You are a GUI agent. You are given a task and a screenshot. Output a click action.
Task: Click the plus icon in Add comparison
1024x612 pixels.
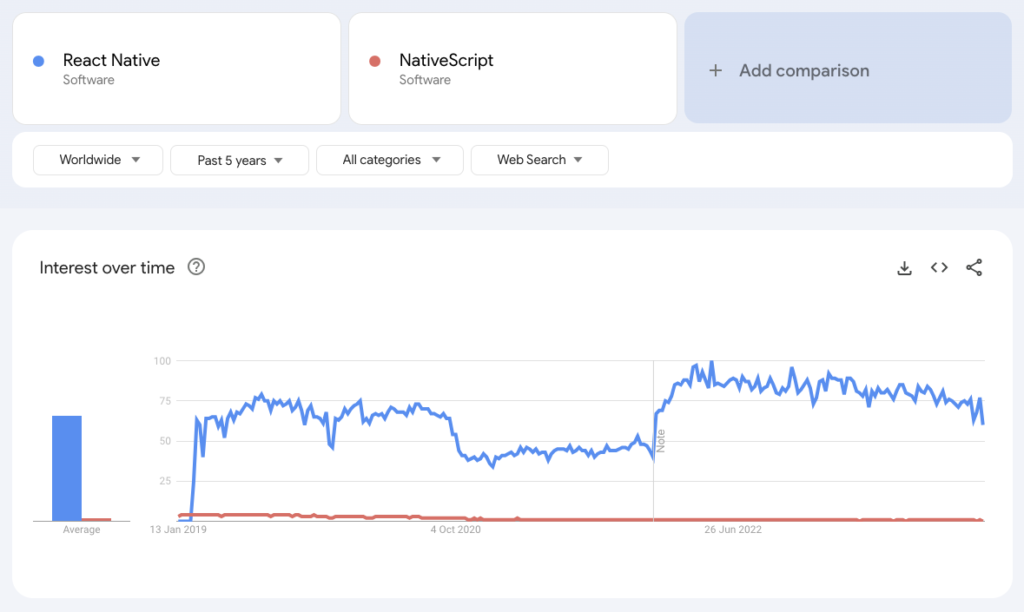coord(716,71)
